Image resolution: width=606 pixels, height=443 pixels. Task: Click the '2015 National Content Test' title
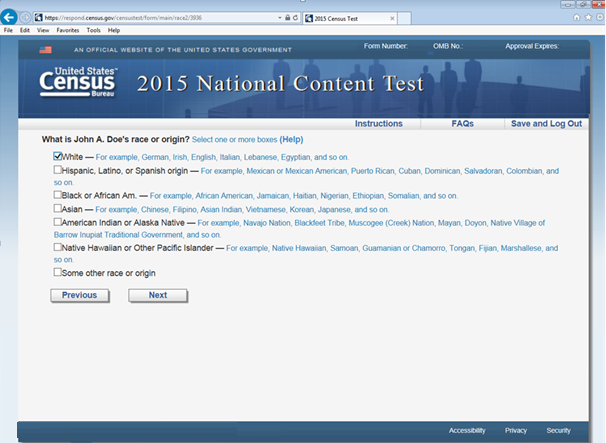point(281,83)
